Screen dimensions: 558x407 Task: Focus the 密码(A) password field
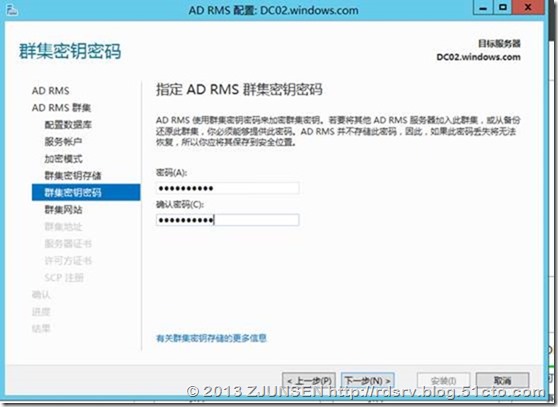coord(228,188)
